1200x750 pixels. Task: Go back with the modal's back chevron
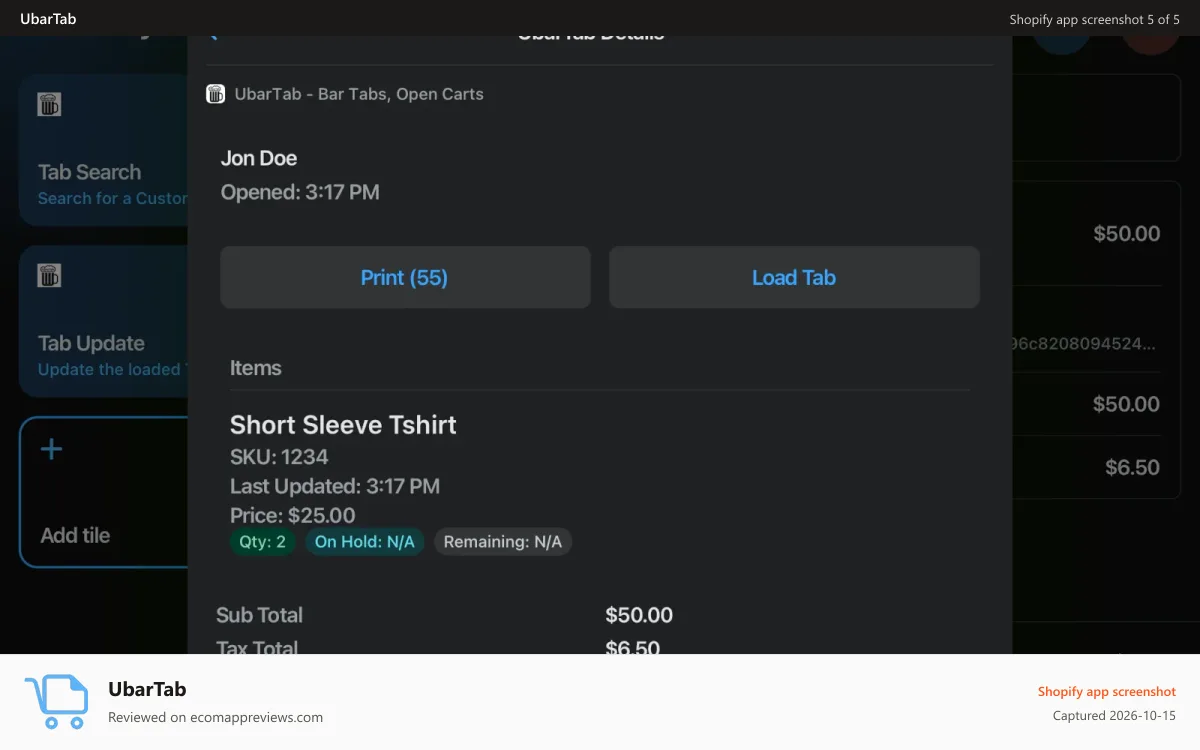pyautogui.click(x=212, y=37)
